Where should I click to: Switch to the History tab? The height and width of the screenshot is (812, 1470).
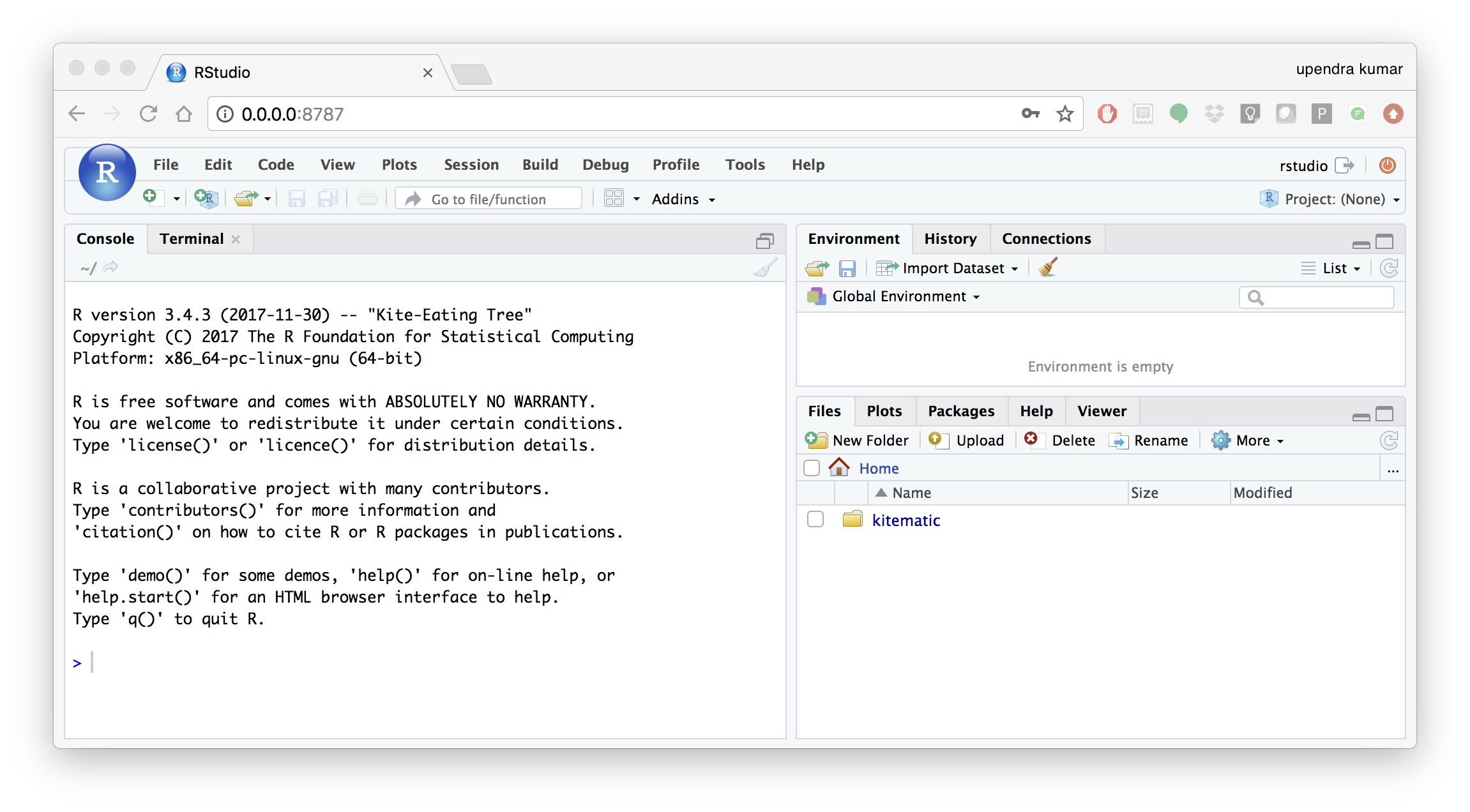pyautogui.click(x=950, y=239)
